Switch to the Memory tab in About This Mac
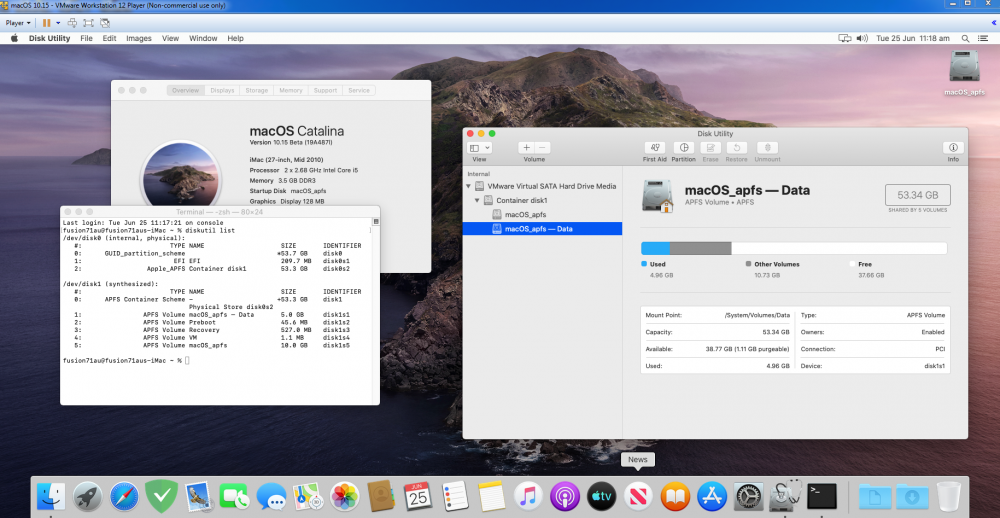The image size is (1000, 518). 291,91
